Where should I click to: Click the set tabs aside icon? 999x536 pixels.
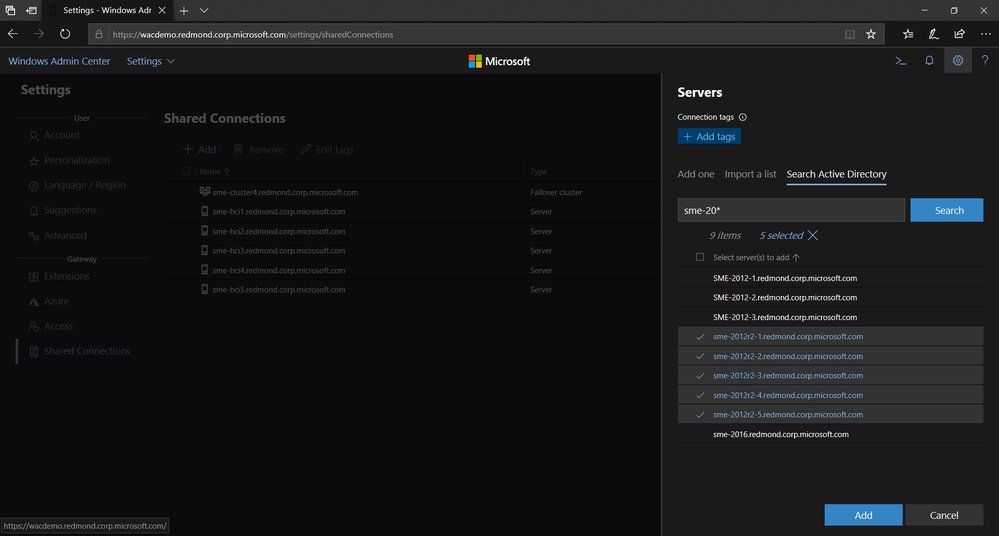[x=31, y=11]
